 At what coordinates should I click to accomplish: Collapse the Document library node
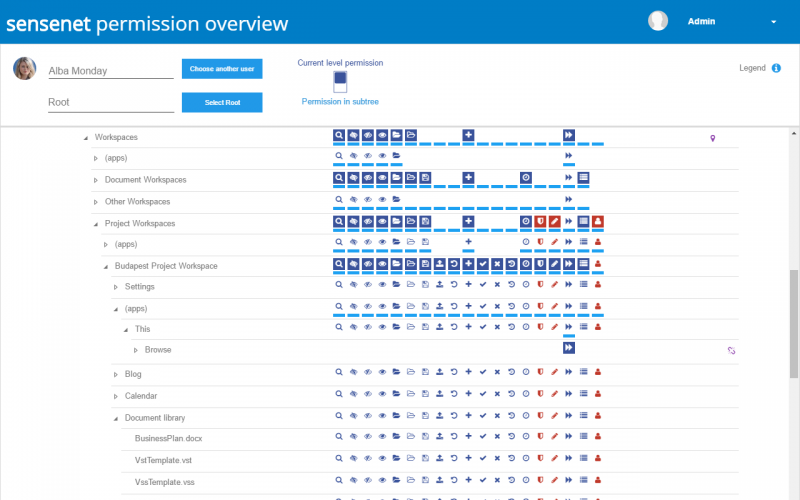coord(116,418)
